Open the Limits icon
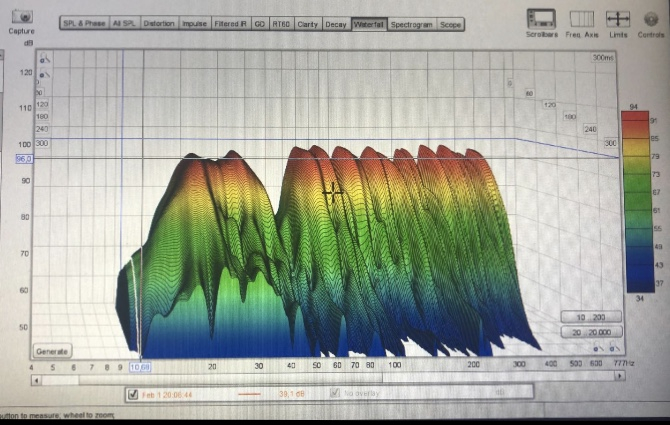 618,18
